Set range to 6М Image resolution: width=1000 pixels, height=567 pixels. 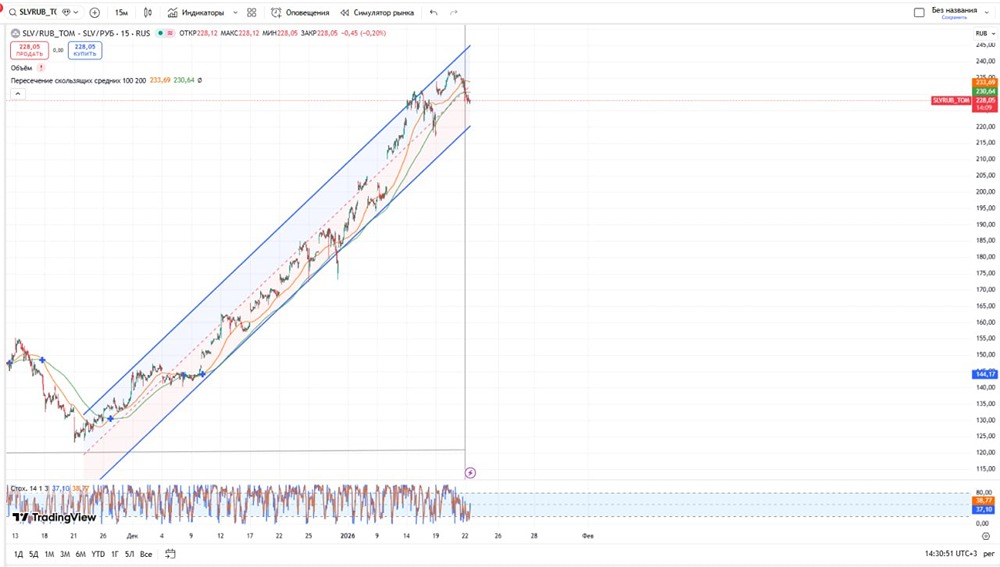pos(80,554)
